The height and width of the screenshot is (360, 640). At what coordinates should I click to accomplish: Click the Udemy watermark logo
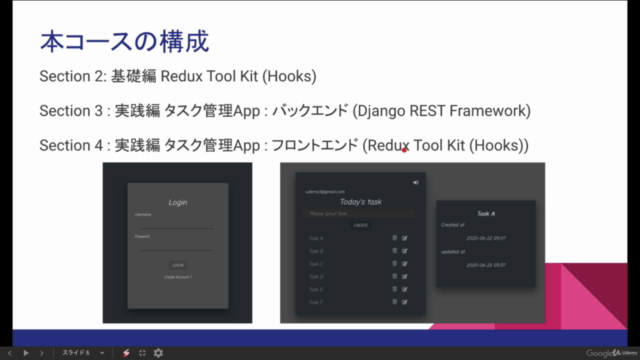625,353
